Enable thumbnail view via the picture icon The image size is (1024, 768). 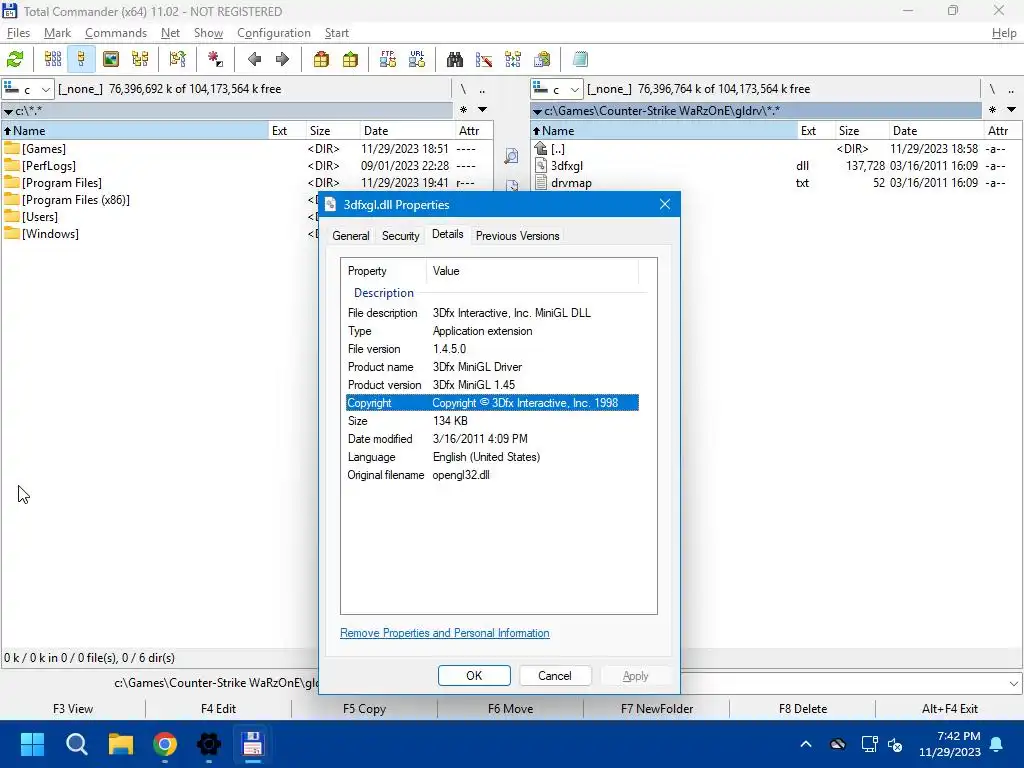(111, 59)
